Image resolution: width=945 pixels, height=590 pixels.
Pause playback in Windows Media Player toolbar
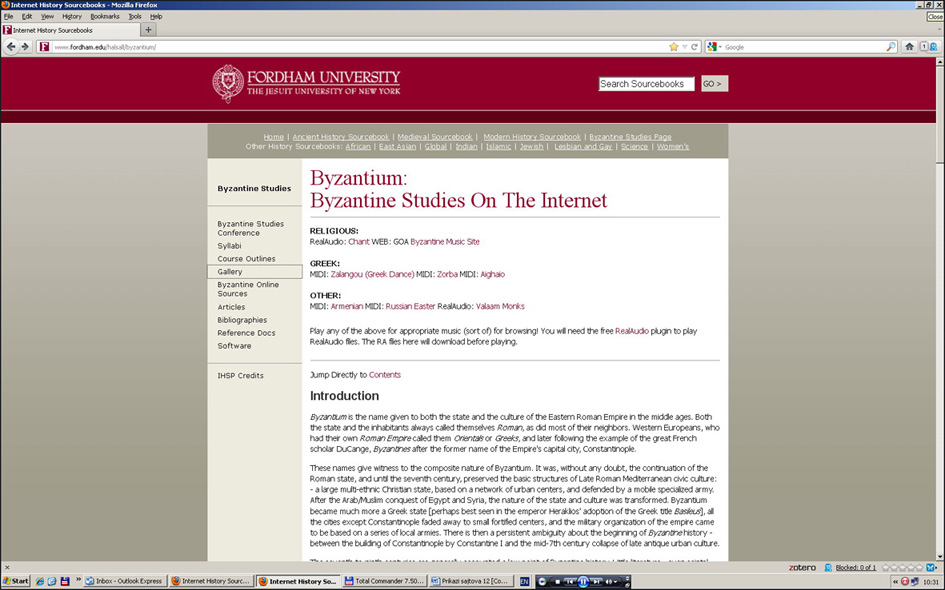pyautogui.click(x=582, y=581)
